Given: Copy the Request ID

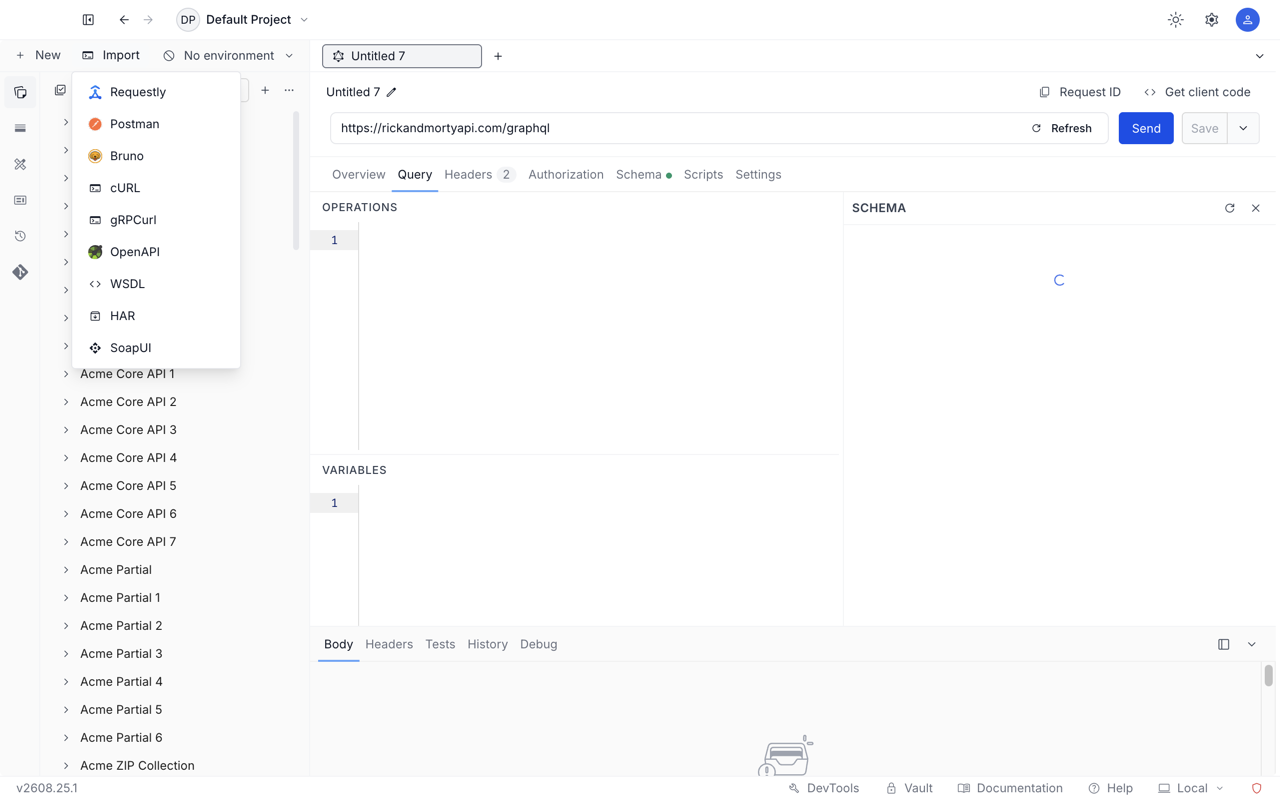Looking at the screenshot, I should point(1080,92).
